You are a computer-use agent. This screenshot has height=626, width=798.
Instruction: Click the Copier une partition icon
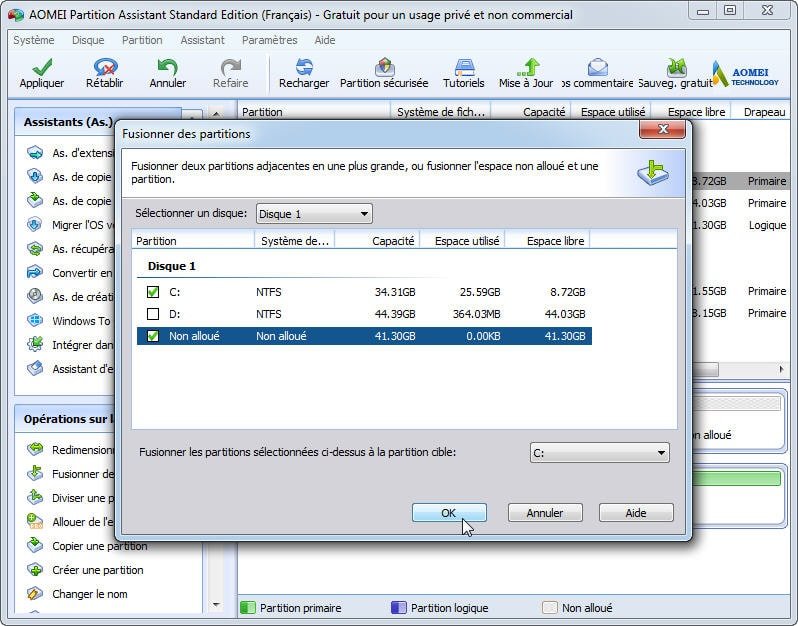35,545
